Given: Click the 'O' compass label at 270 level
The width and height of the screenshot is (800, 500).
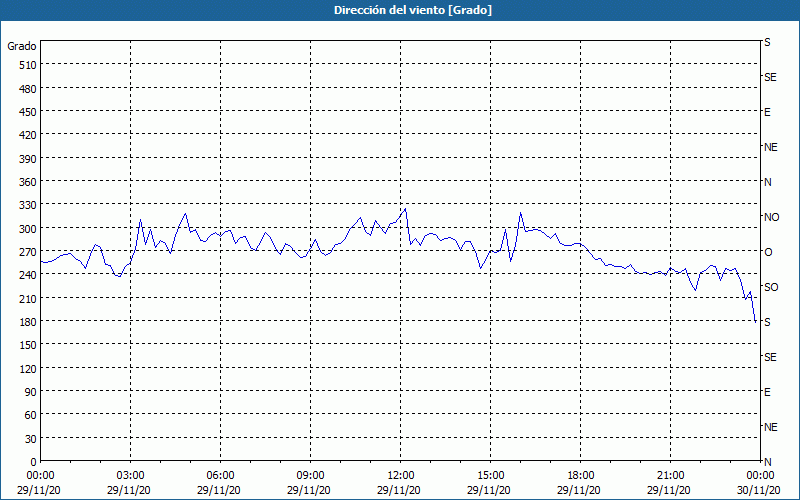Looking at the screenshot, I should [768, 252].
